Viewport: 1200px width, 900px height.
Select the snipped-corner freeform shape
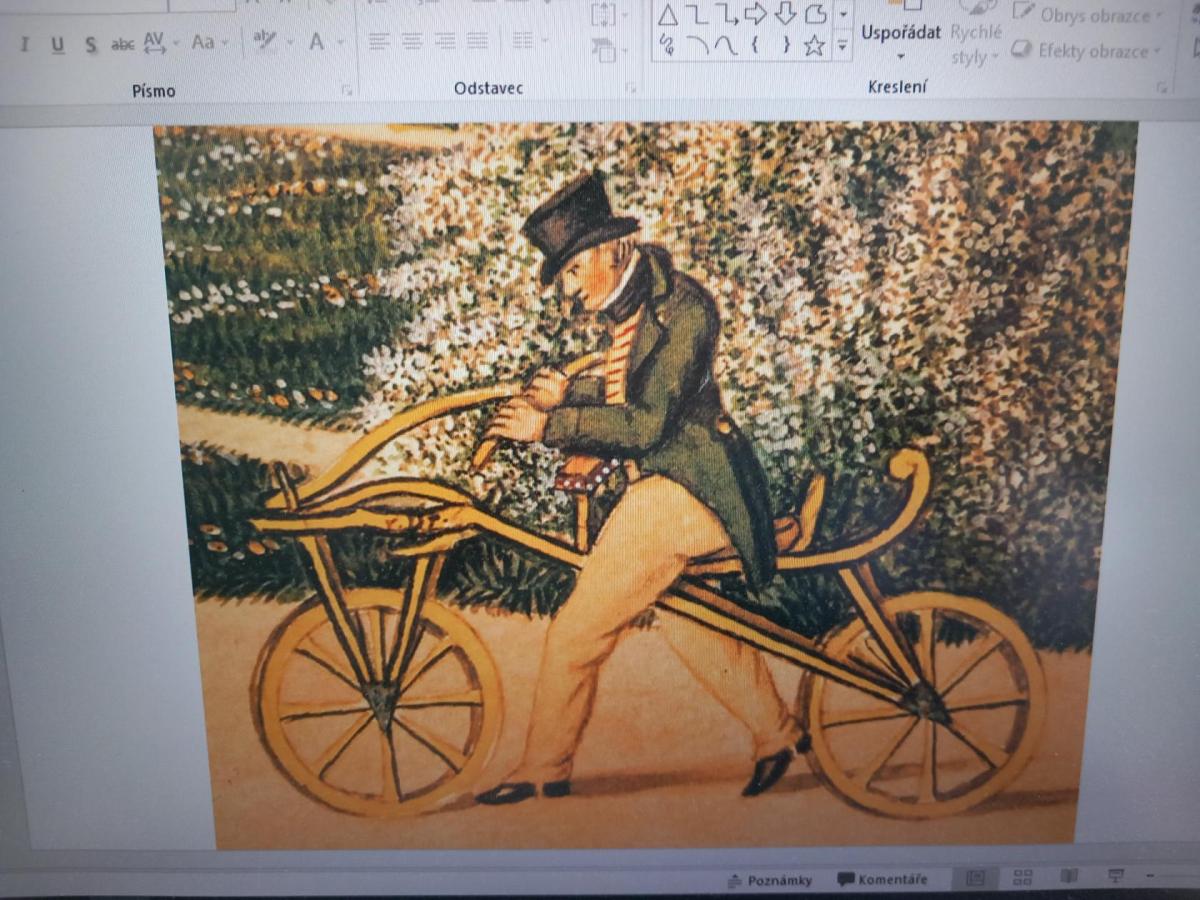pos(816,15)
